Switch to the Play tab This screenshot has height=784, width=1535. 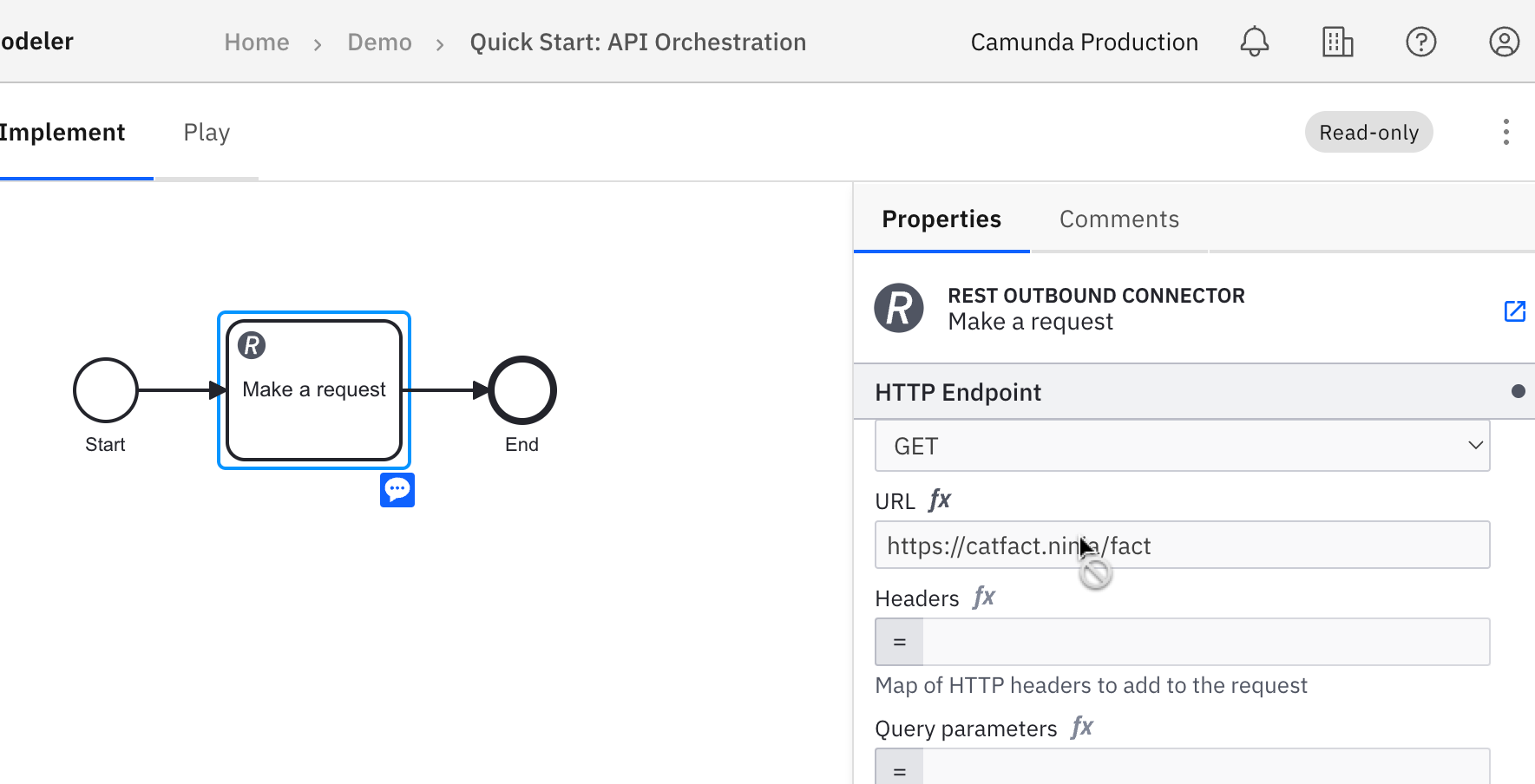[x=207, y=133]
